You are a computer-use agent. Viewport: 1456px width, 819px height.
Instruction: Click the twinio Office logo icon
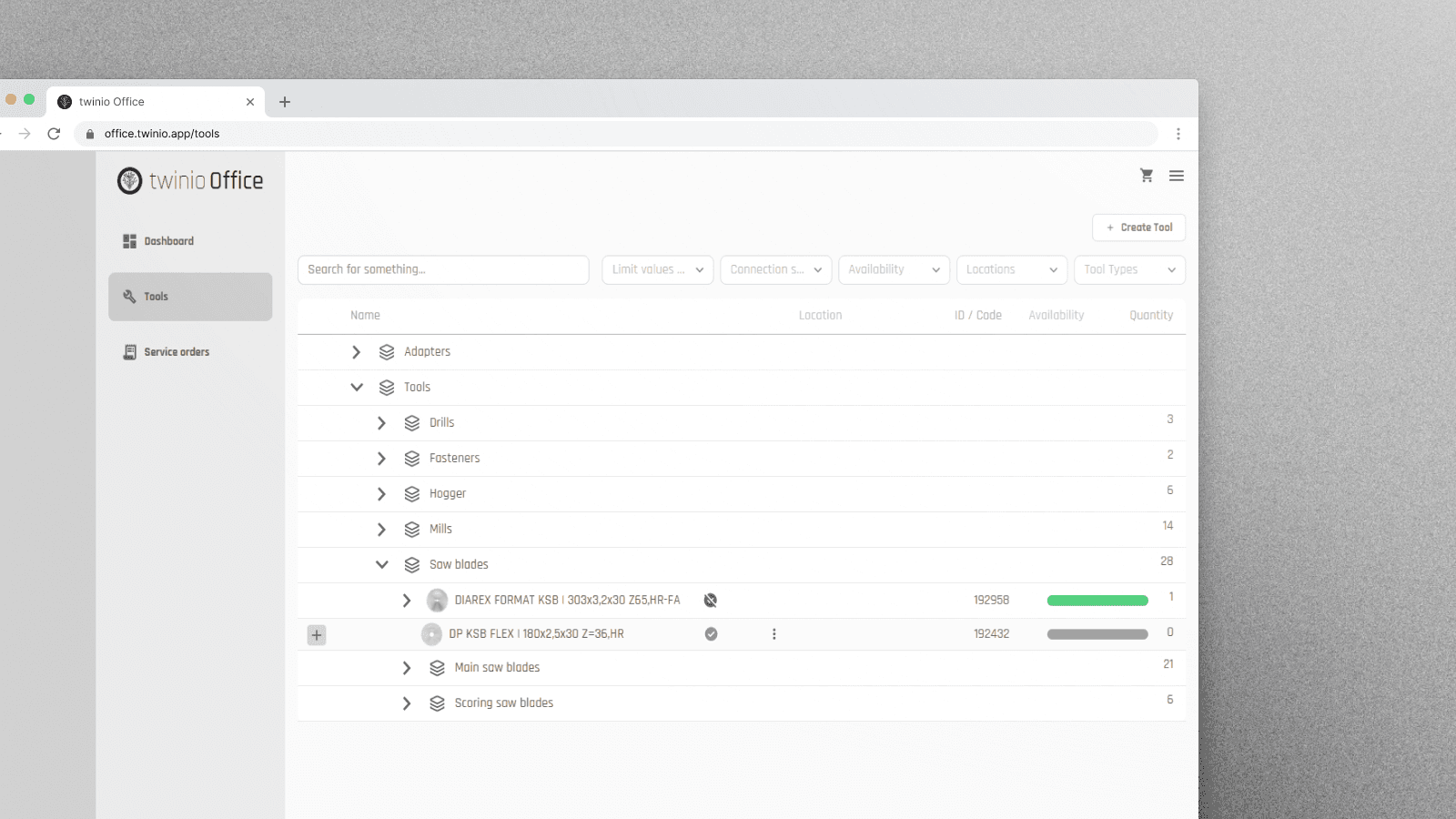128,180
